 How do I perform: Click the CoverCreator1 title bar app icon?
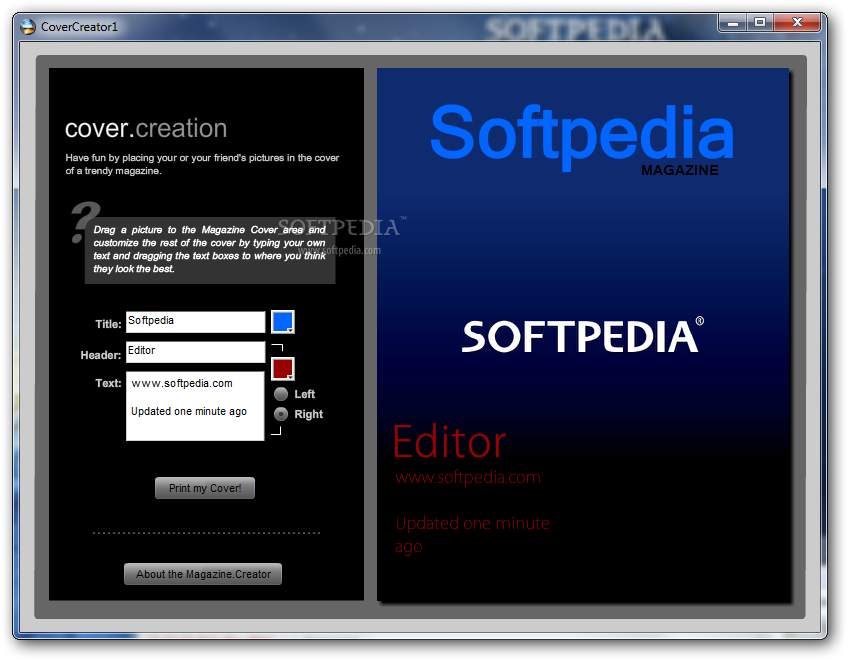click(x=28, y=27)
